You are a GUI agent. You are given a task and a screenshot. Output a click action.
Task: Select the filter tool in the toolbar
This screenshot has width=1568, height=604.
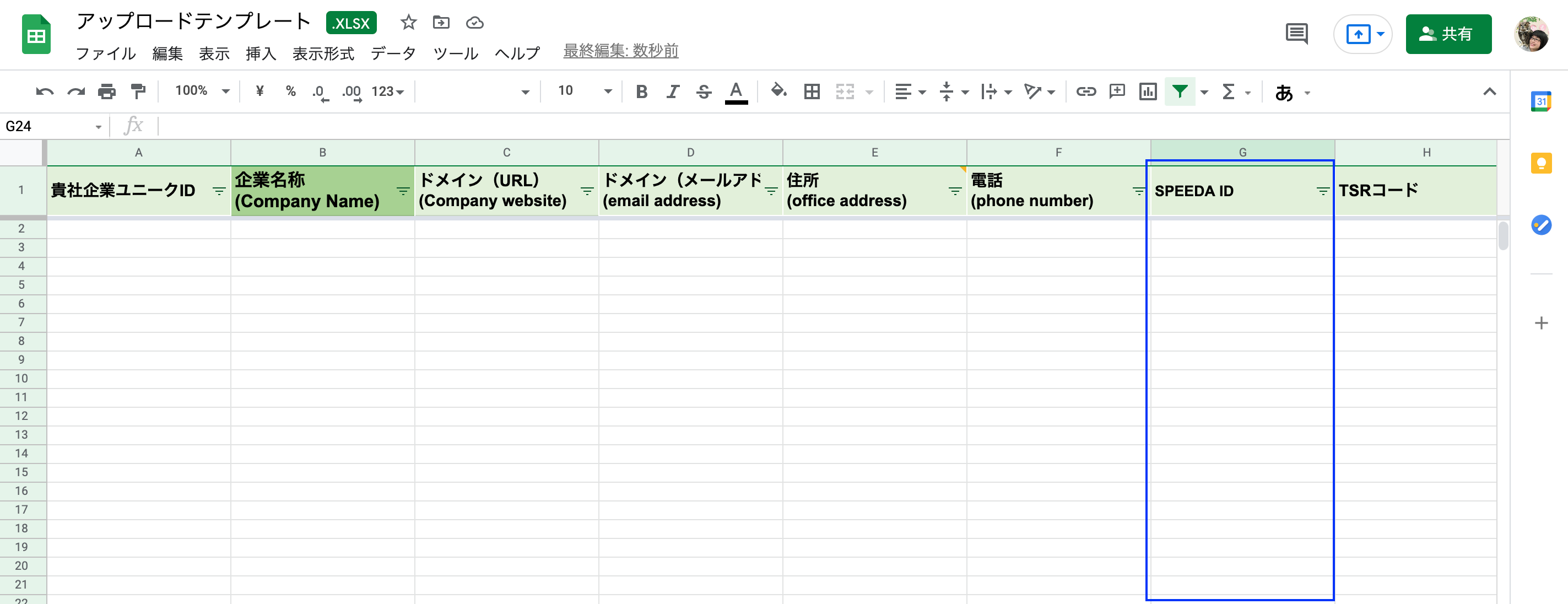click(x=1180, y=92)
